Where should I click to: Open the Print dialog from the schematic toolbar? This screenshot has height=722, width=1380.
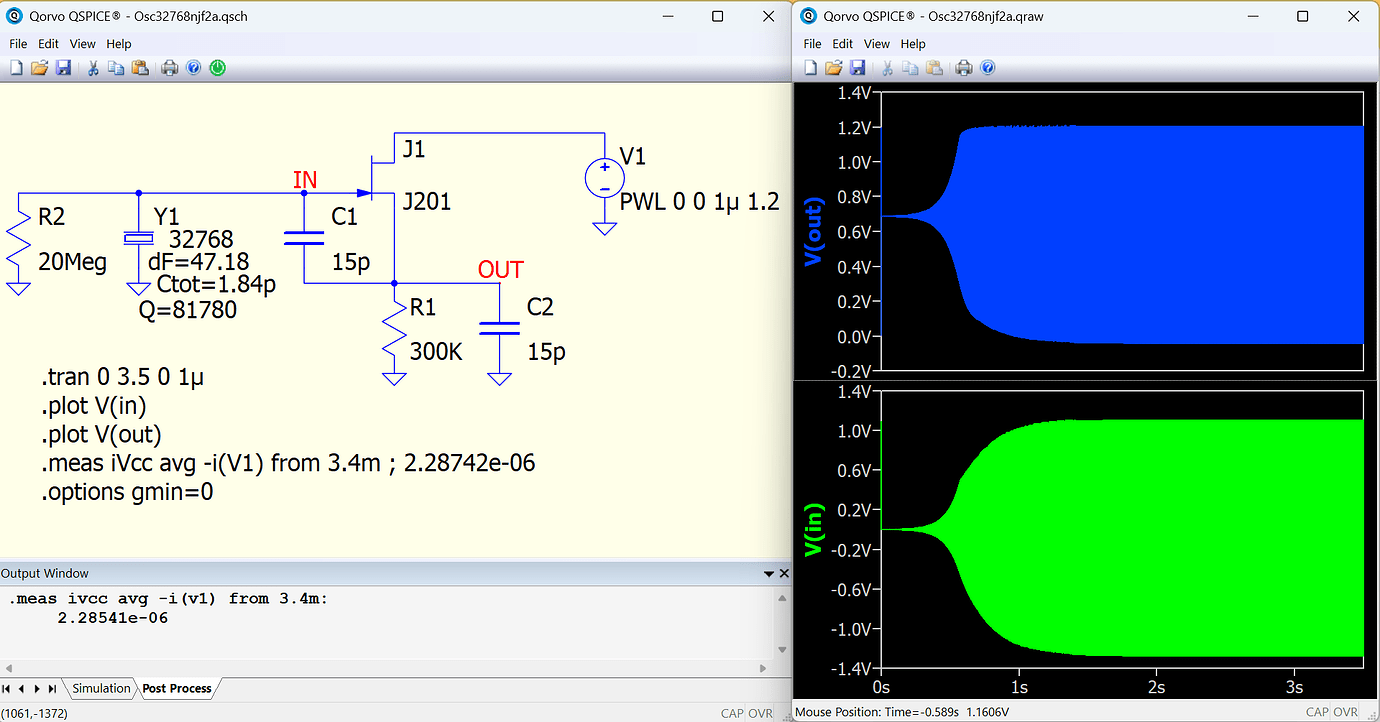[x=169, y=67]
